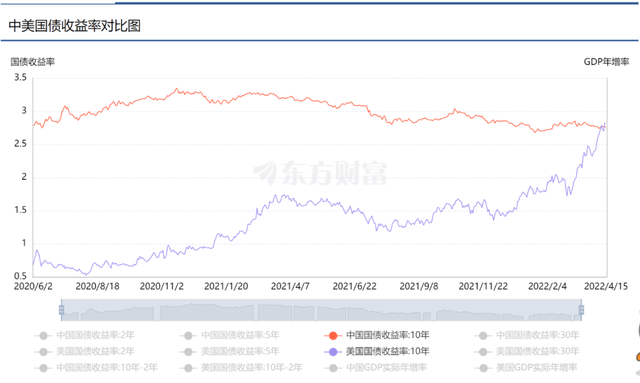Click the 2020/6/2 date axis label
Screen dimensions: 640x383
point(33,286)
